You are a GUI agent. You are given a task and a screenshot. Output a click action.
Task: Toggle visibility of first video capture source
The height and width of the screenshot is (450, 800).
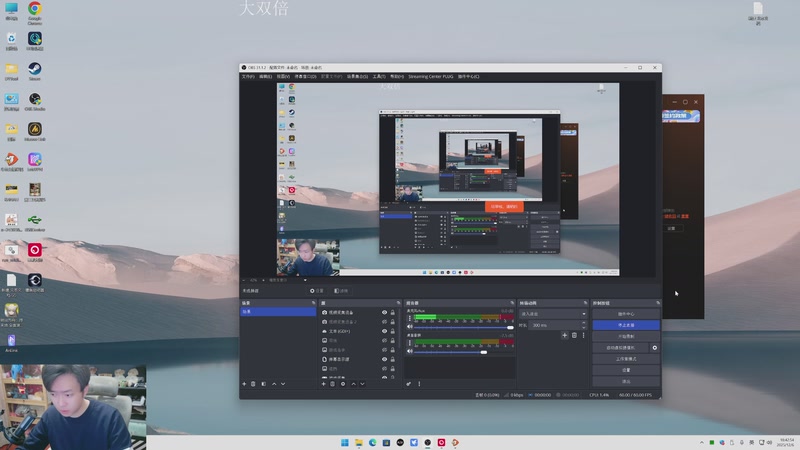(x=384, y=312)
